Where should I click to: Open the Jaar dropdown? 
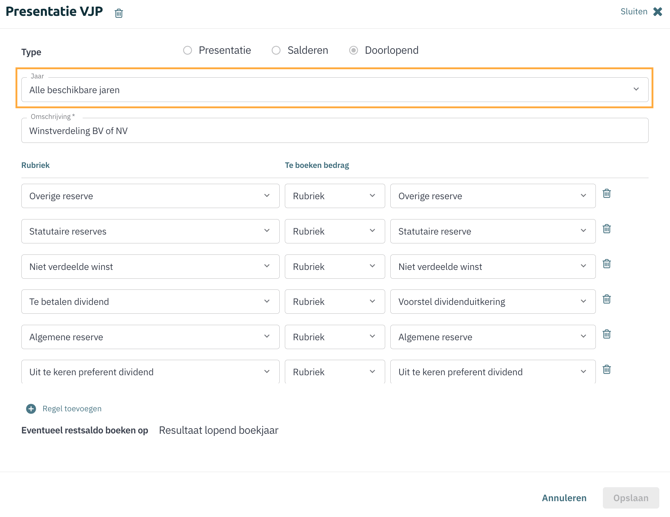[x=334, y=90]
